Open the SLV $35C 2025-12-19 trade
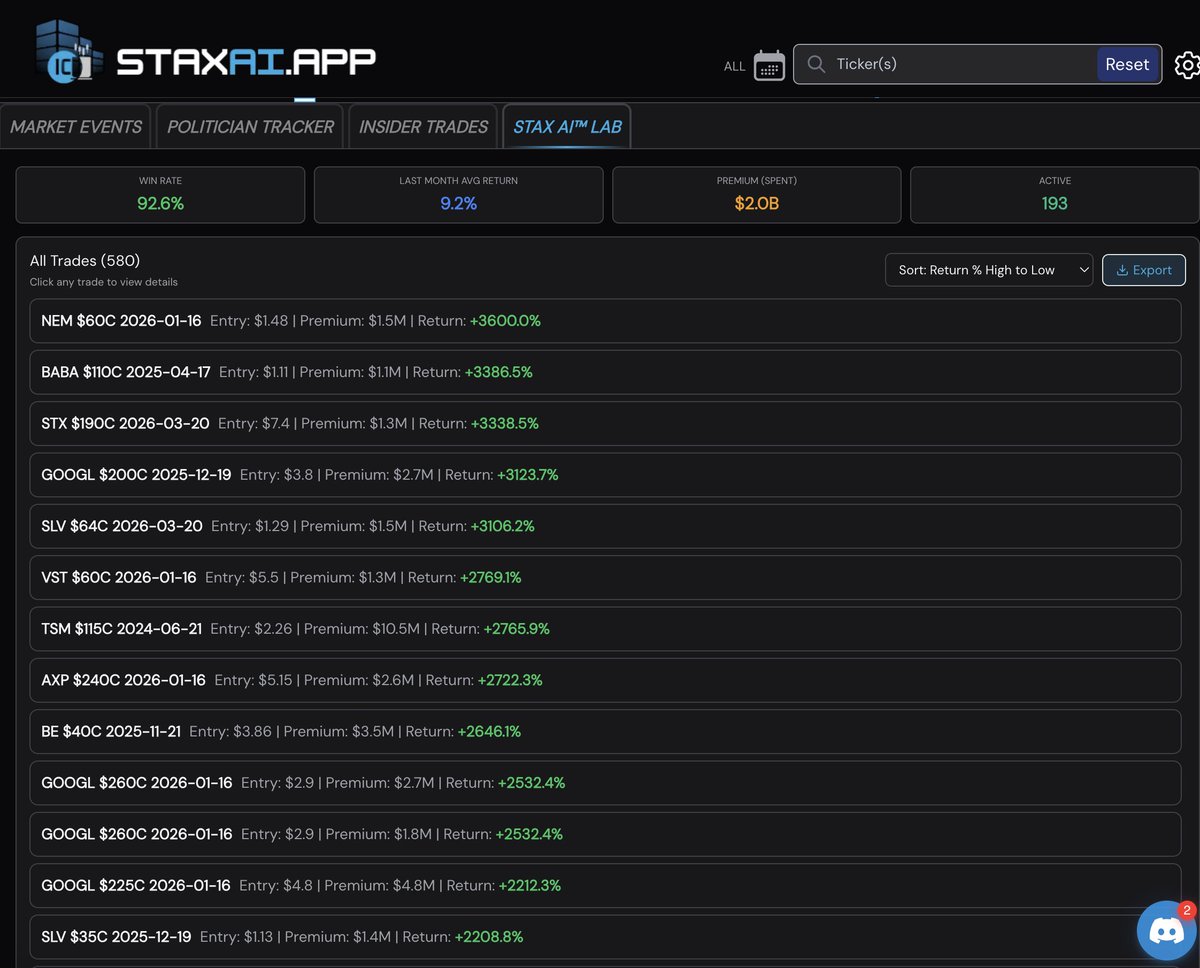Image resolution: width=1200 pixels, height=968 pixels. (605, 937)
